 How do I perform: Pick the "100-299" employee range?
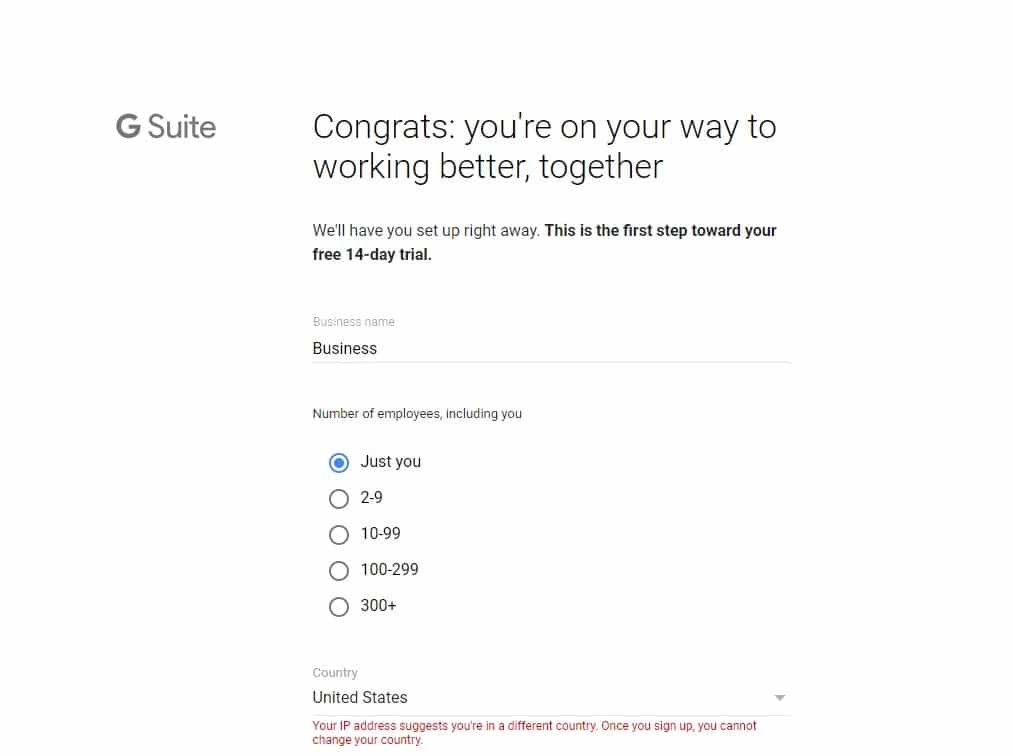(x=339, y=570)
